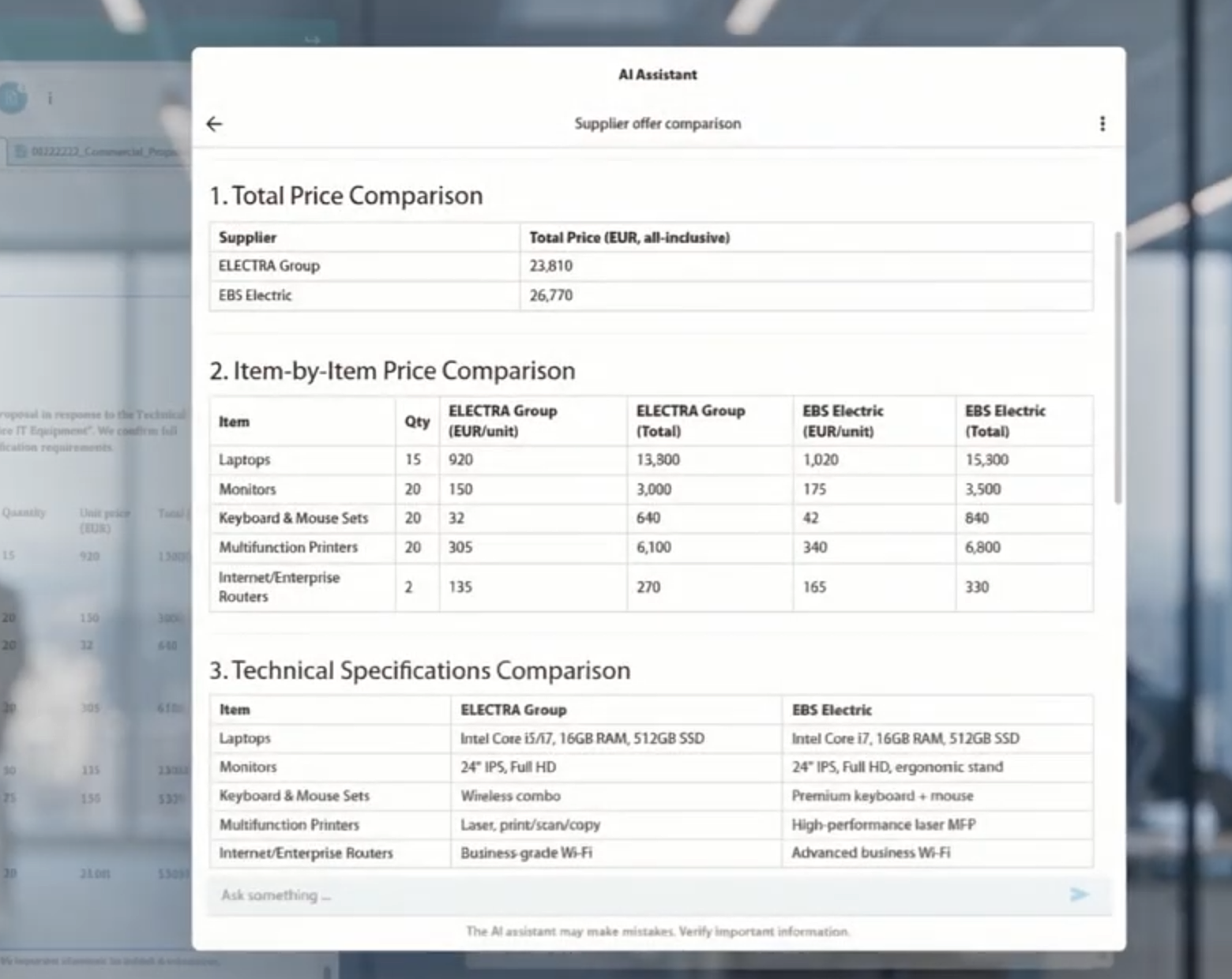Click the 'Qty' column header
Screen dimensions: 1232x979
(x=418, y=422)
